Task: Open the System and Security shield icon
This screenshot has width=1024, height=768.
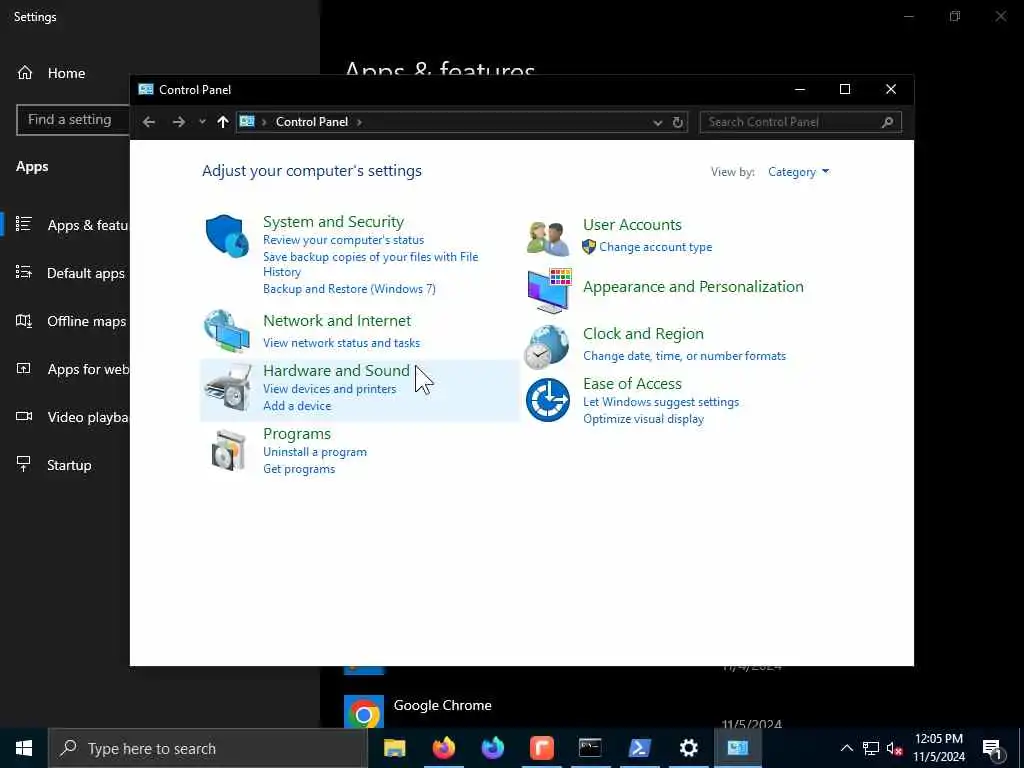Action: coord(227,236)
